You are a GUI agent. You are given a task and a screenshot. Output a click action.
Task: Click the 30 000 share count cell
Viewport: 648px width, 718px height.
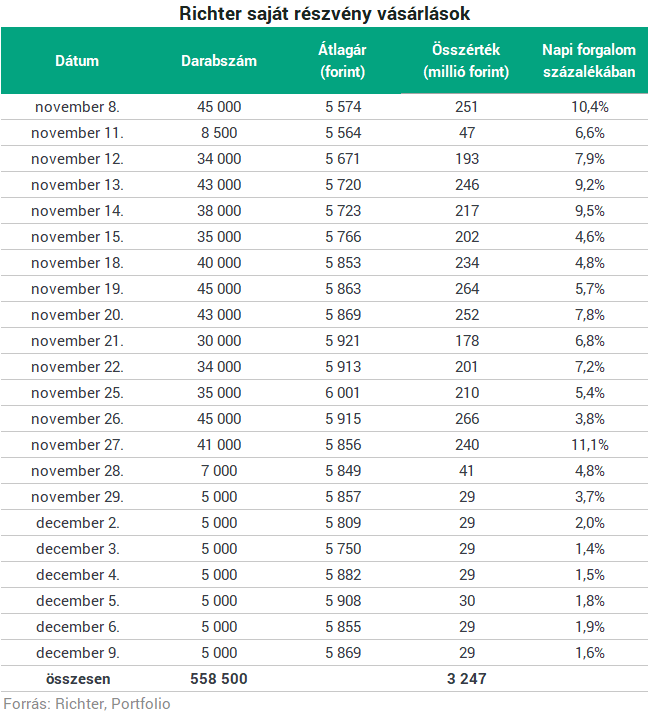[219, 341]
